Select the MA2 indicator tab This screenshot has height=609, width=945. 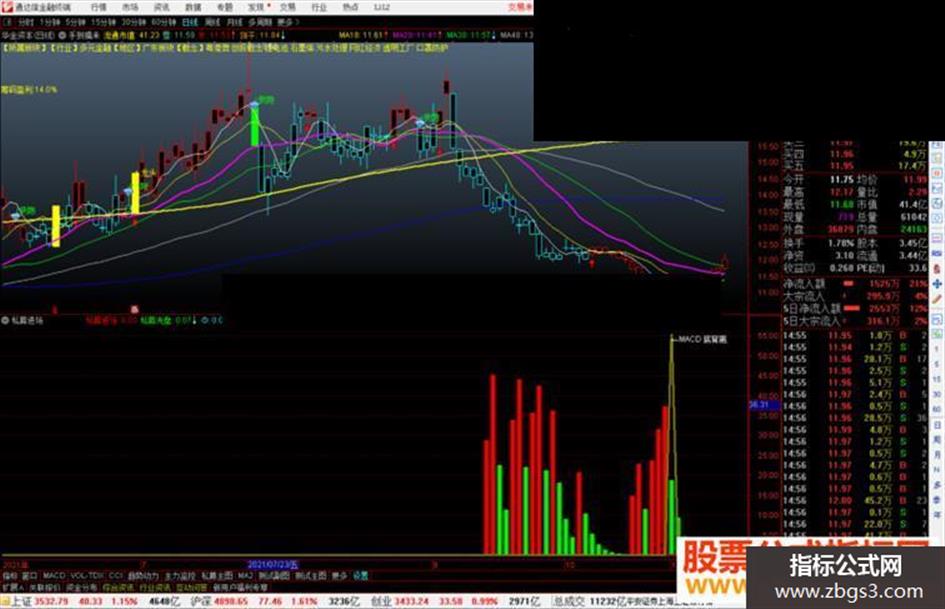coord(246,576)
